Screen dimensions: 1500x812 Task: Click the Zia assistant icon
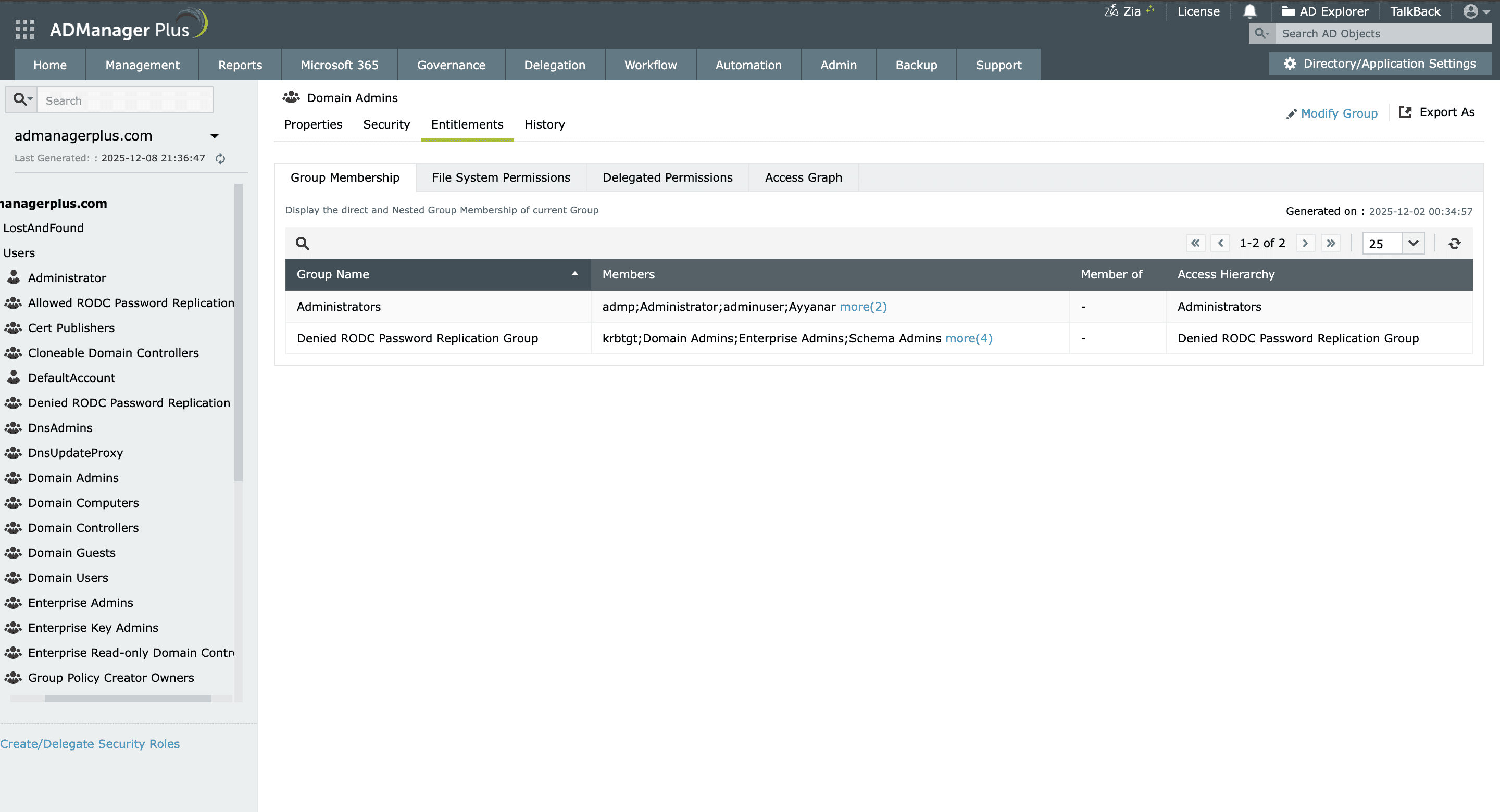point(1112,10)
